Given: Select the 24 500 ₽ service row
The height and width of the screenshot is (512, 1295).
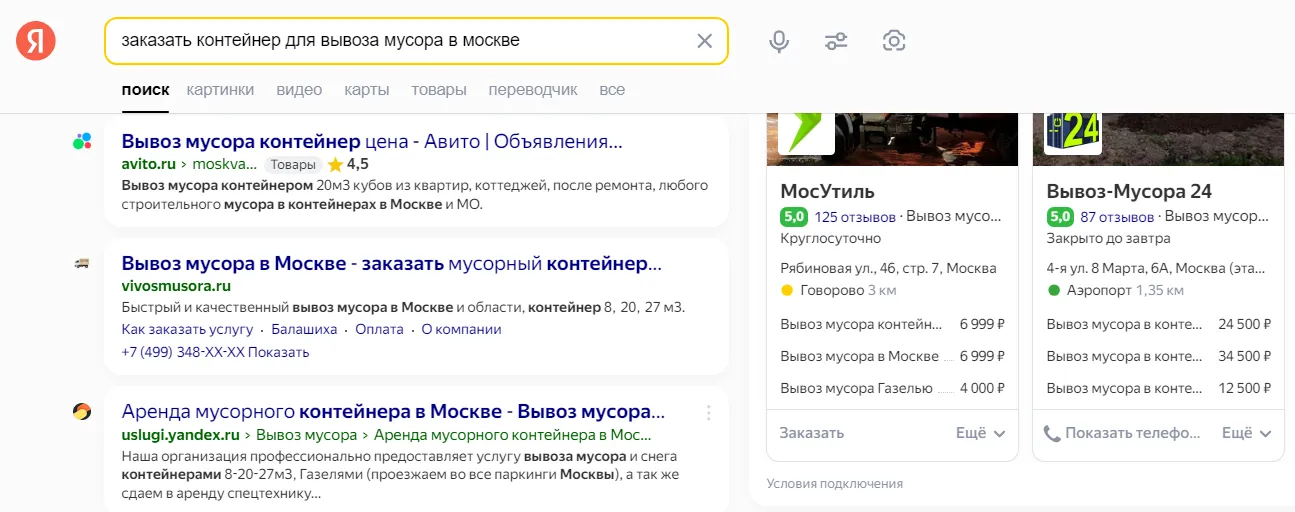Looking at the screenshot, I should click(1159, 324).
